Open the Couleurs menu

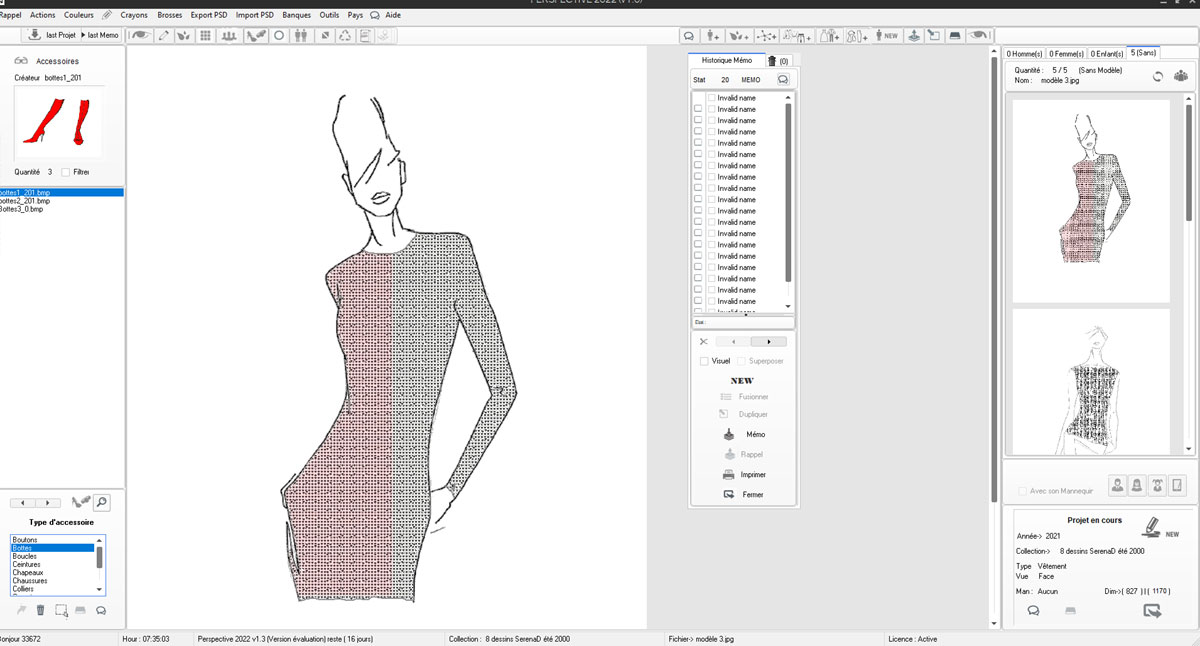(x=78, y=15)
